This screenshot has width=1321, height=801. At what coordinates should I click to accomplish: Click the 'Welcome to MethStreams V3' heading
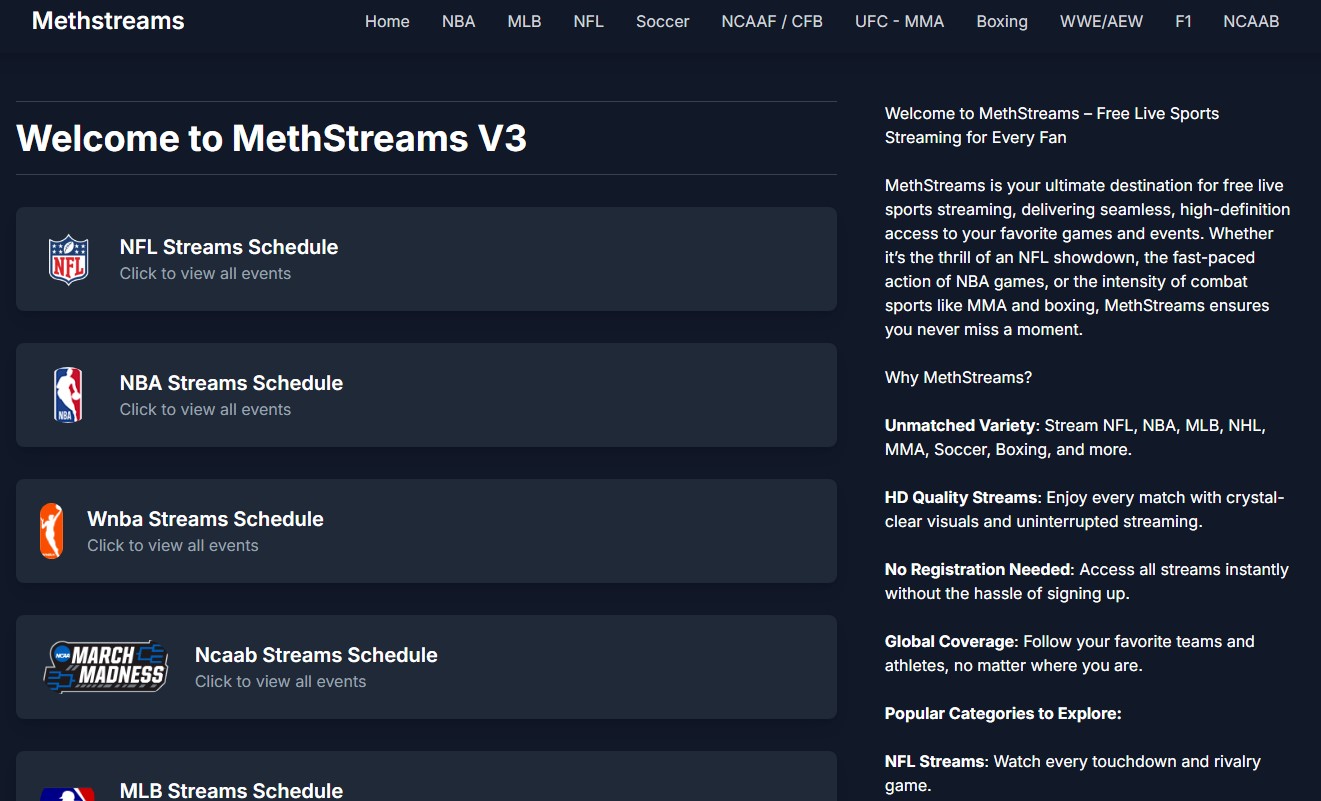tap(271, 138)
